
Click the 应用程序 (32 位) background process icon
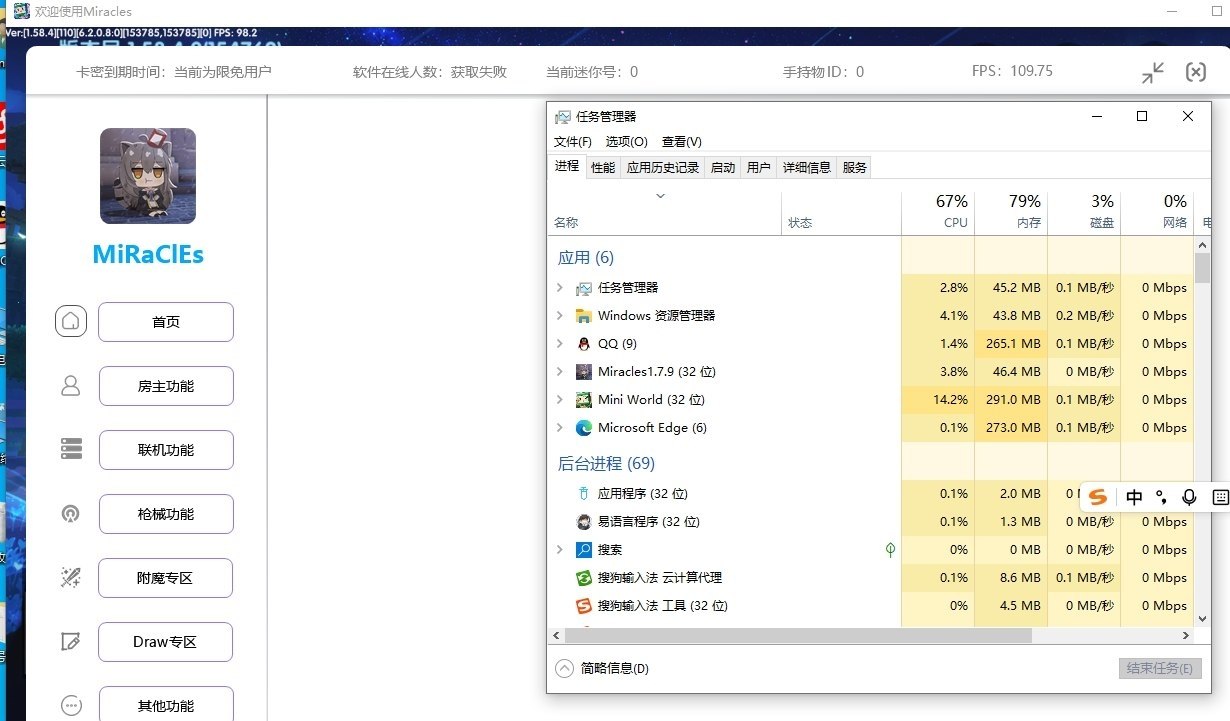tap(584, 494)
